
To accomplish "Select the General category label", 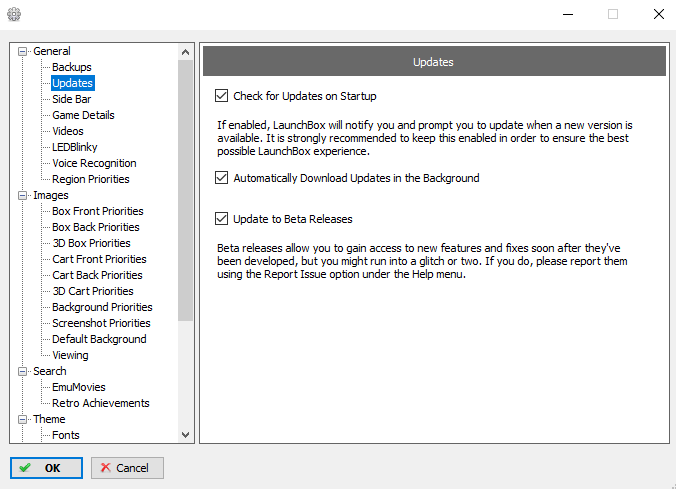I will coord(52,51).
